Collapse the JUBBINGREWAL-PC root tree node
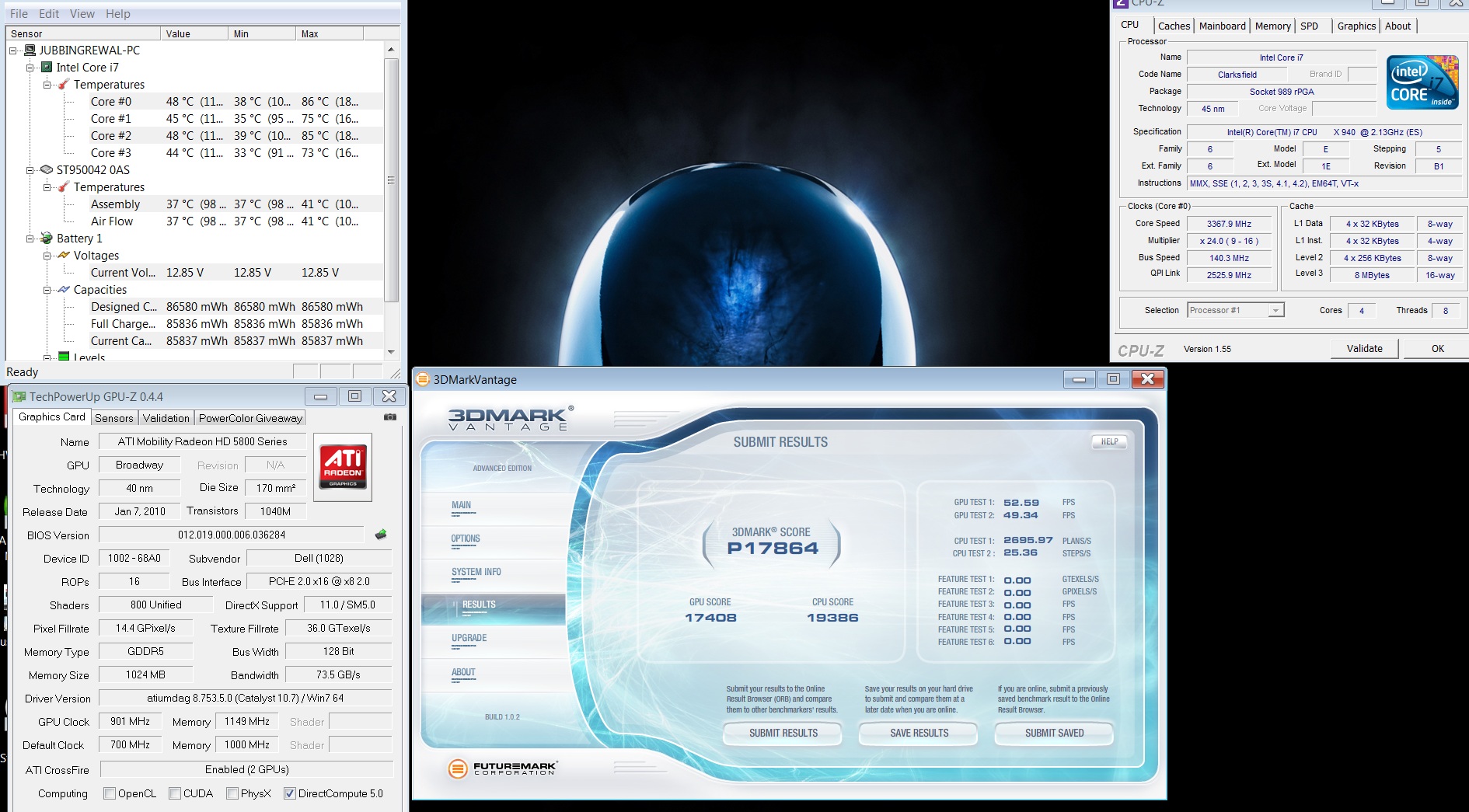The image size is (1469, 812). tap(12, 51)
